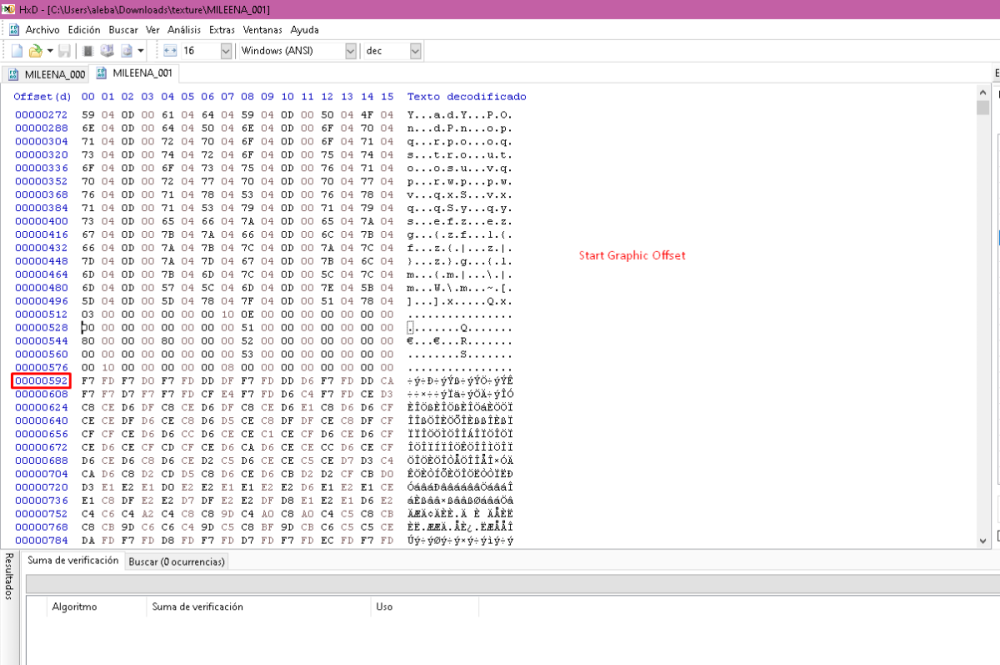Open the Windows (ANSI) charset dropdown
Image resolution: width=1000 pixels, height=665 pixels.
click(x=350, y=50)
